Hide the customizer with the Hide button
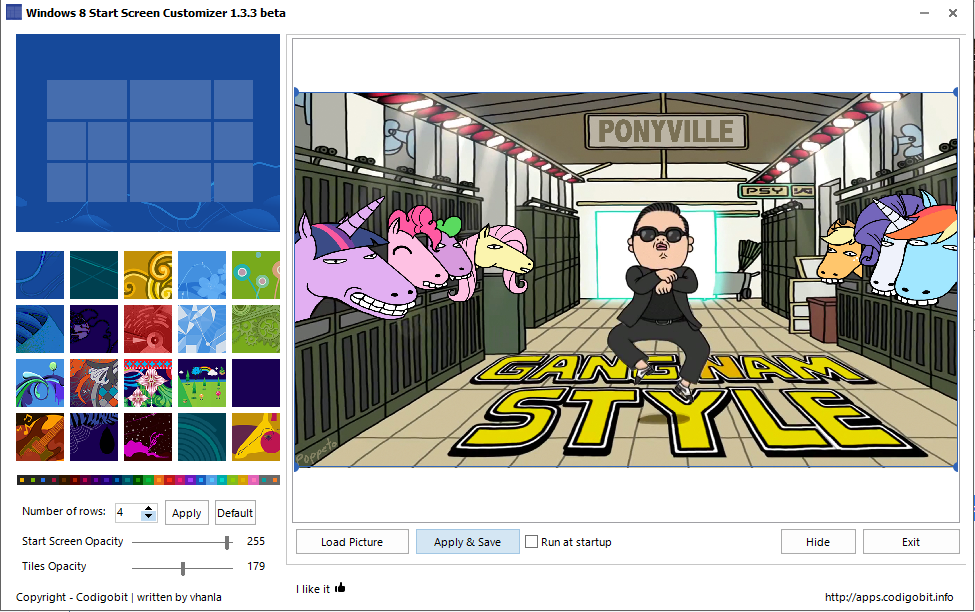The image size is (975, 612). click(x=818, y=542)
